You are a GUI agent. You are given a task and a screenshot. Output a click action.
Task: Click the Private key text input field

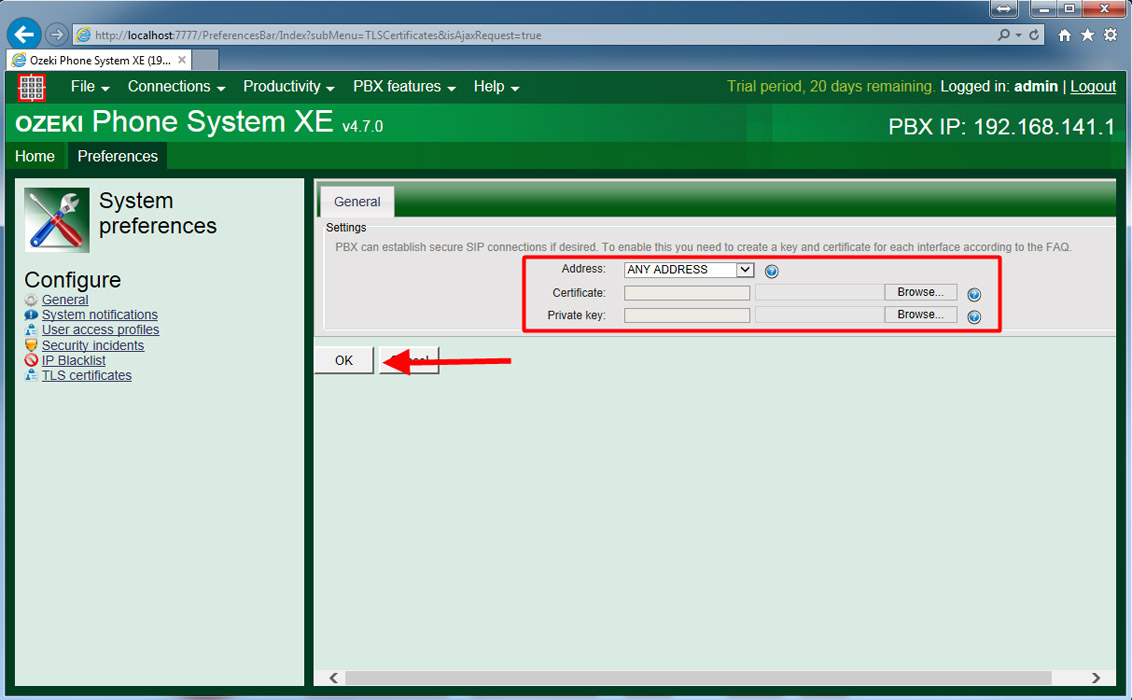[687, 315]
